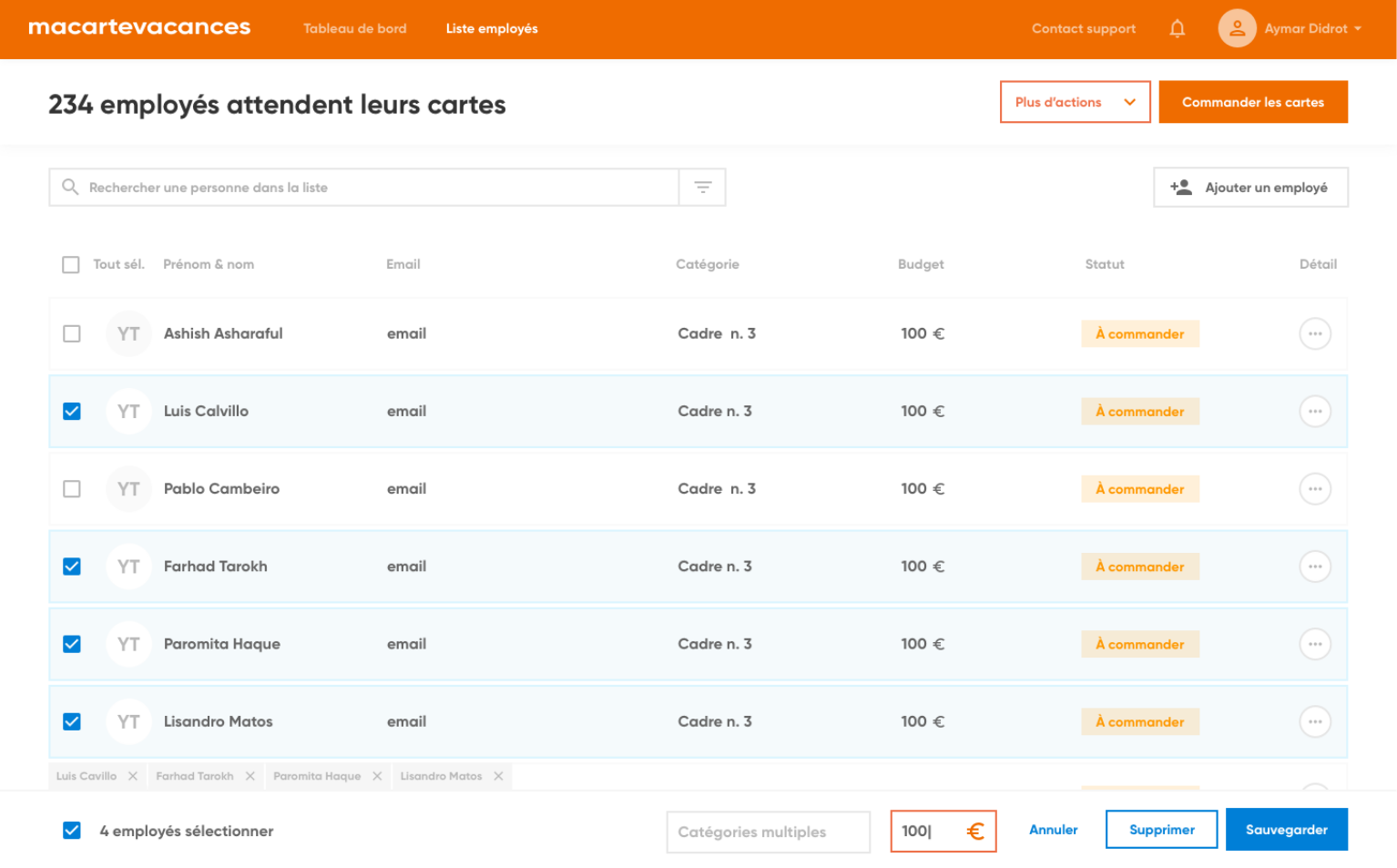Uncheck Lisandro Matos's checkbox

(72, 721)
